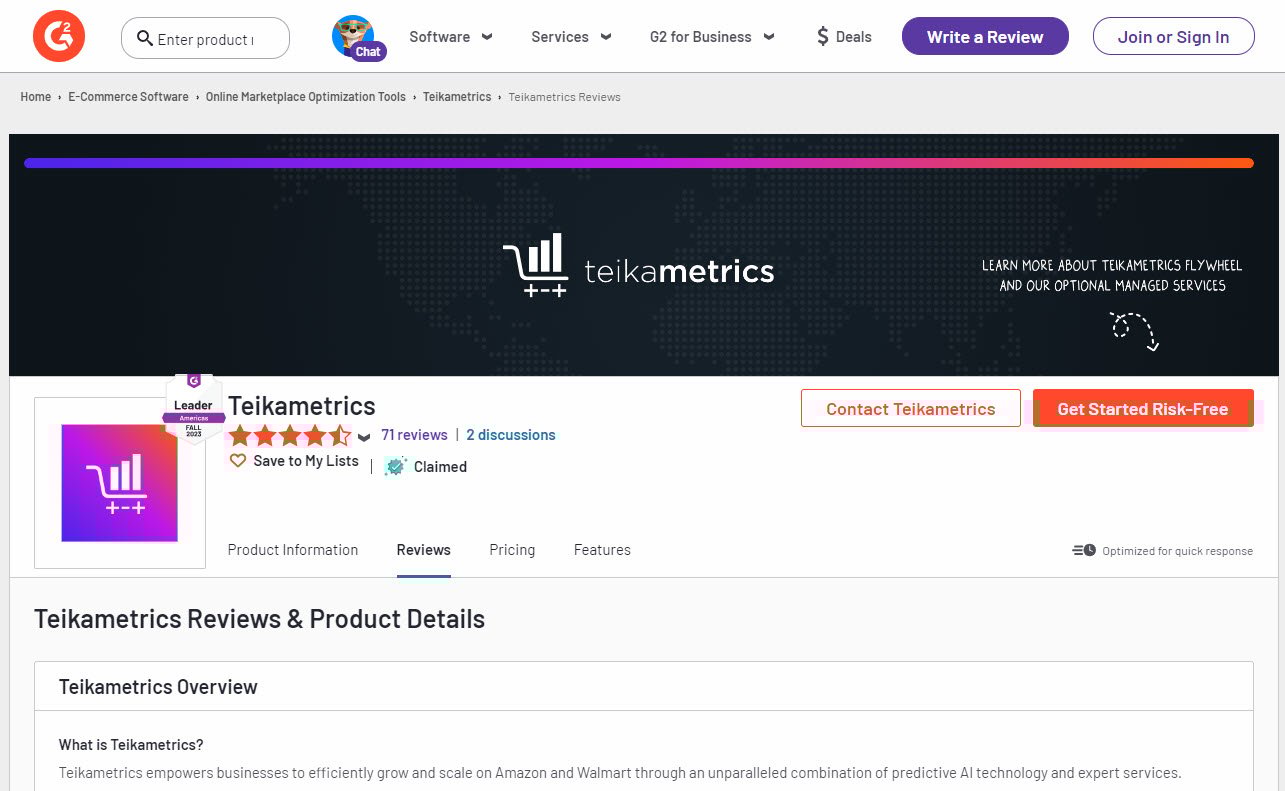Follow the E-Commerce Software breadcrumb link
1285x791 pixels.
click(128, 96)
